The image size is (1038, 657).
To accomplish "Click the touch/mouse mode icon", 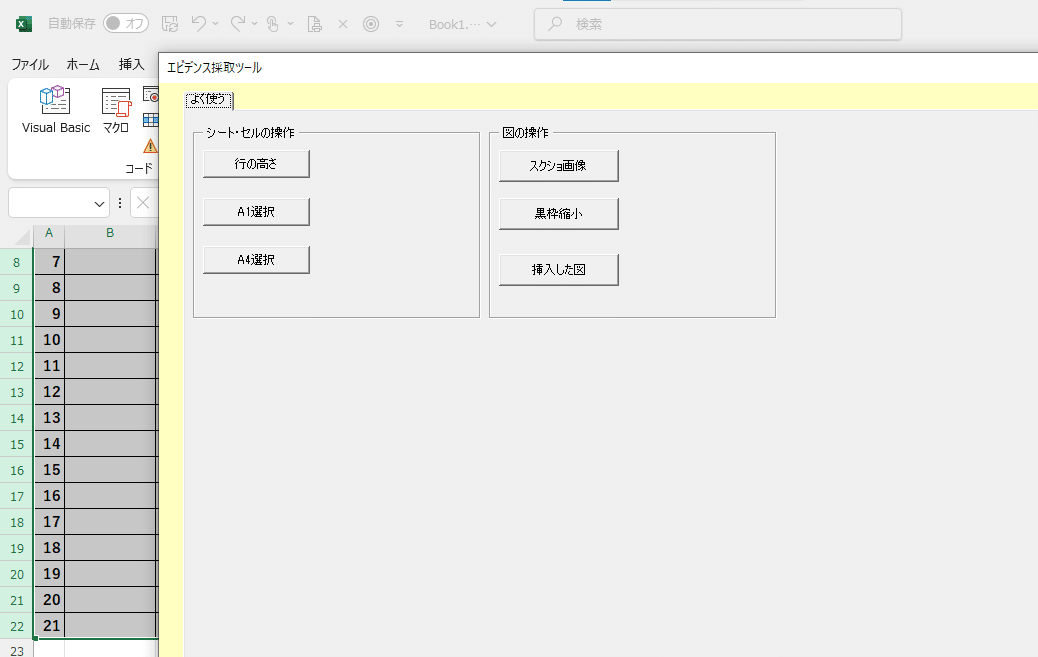I will 273,24.
